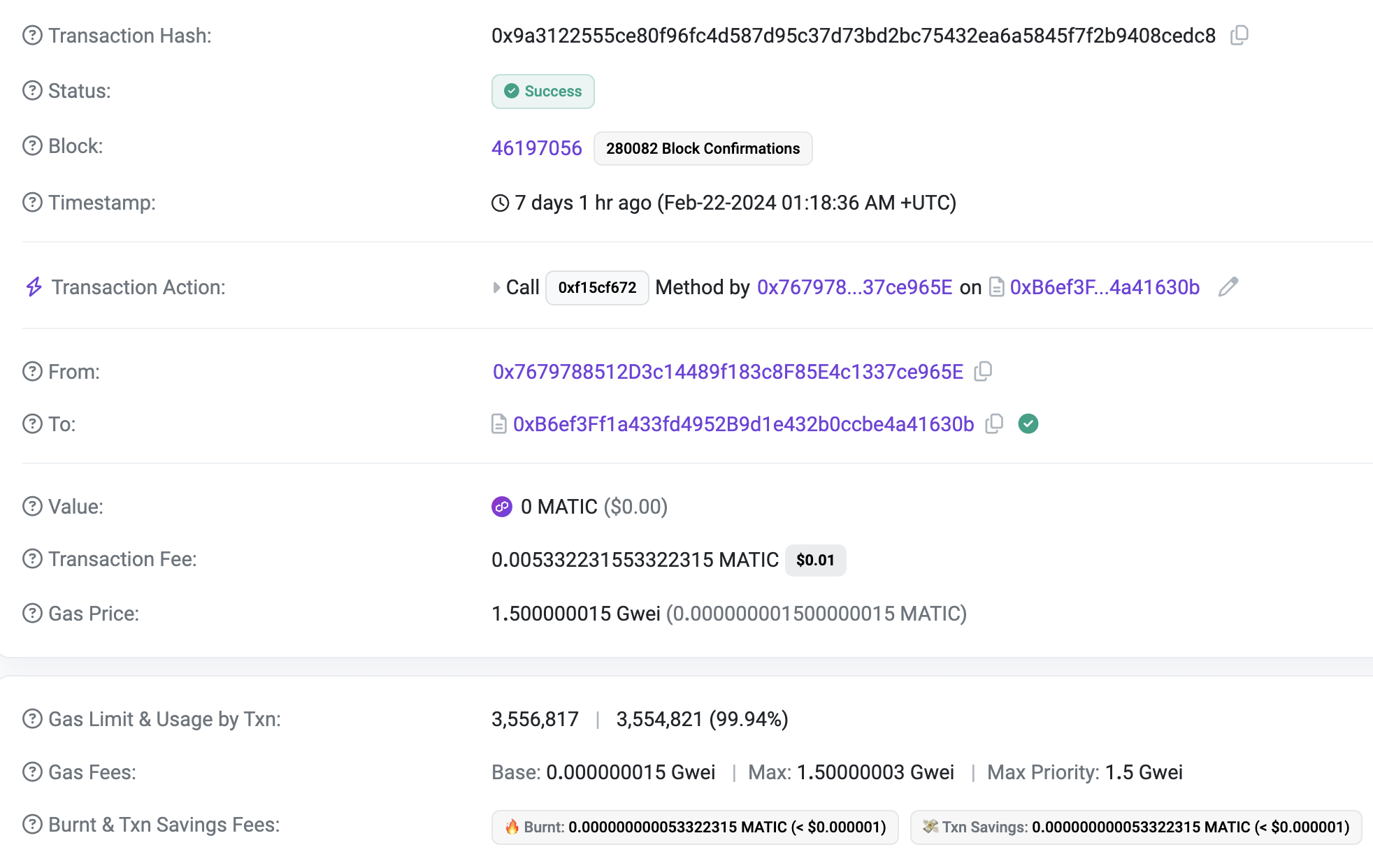Click help icon beside Burnt & Txn Savings Fees
The image size is (1373, 868).
(x=32, y=824)
